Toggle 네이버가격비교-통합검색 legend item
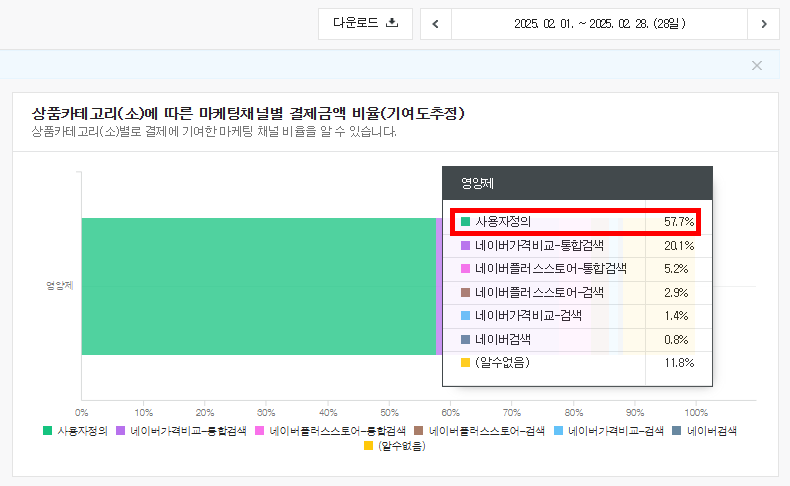 click(181, 431)
